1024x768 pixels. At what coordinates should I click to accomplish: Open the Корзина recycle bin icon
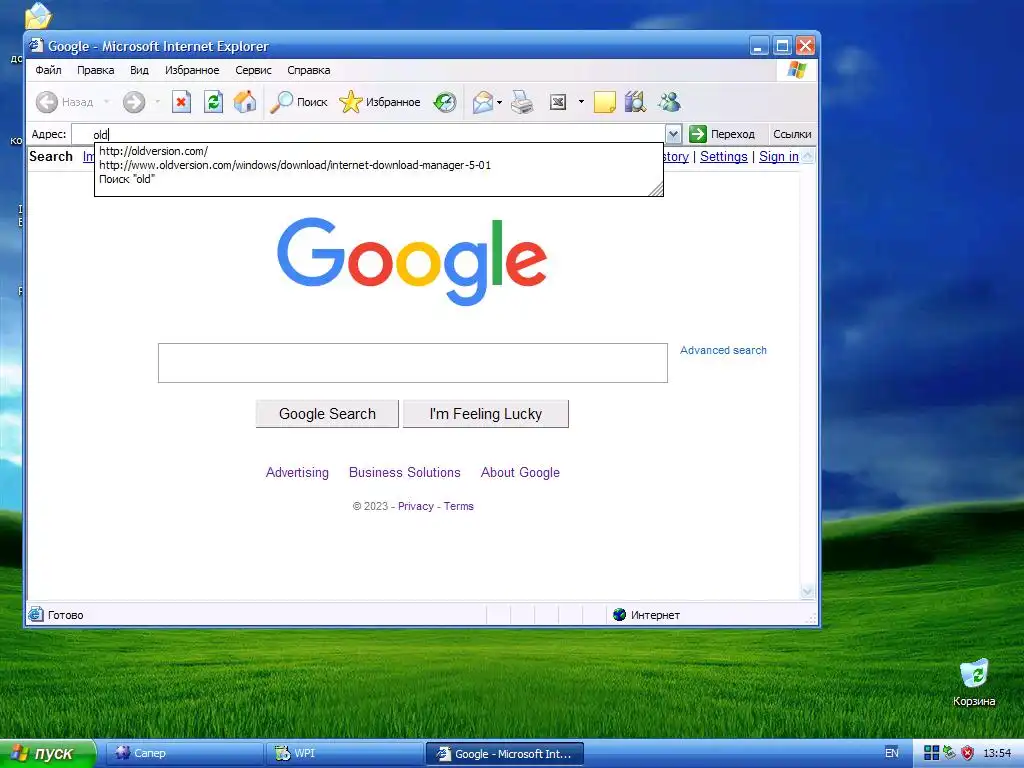[x=974, y=682]
